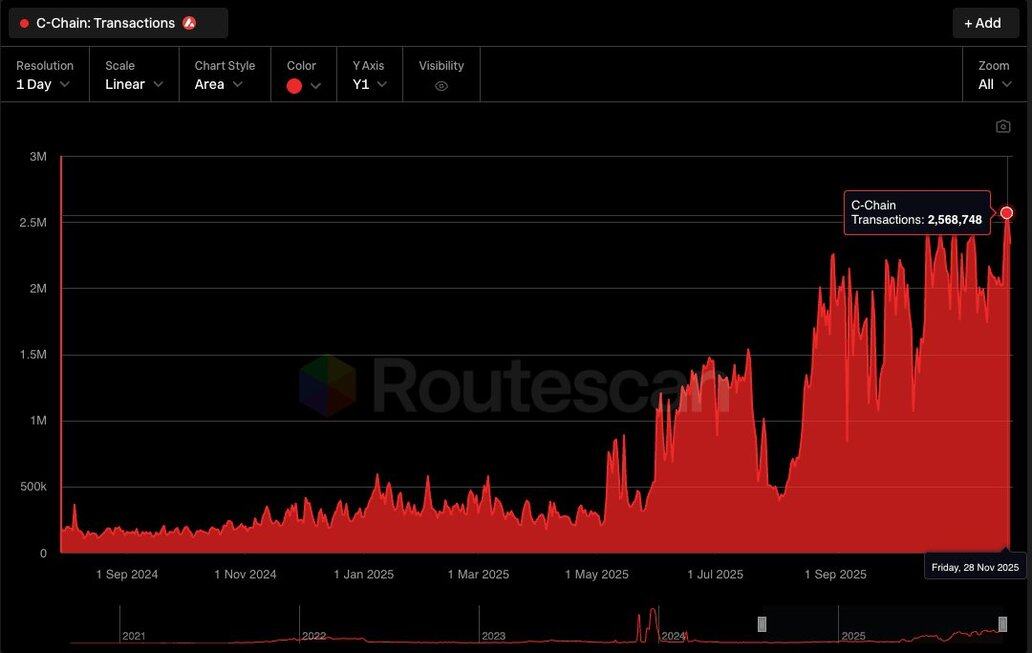
Task: Click the Avalanche logo in the series chip
Action: [189, 23]
